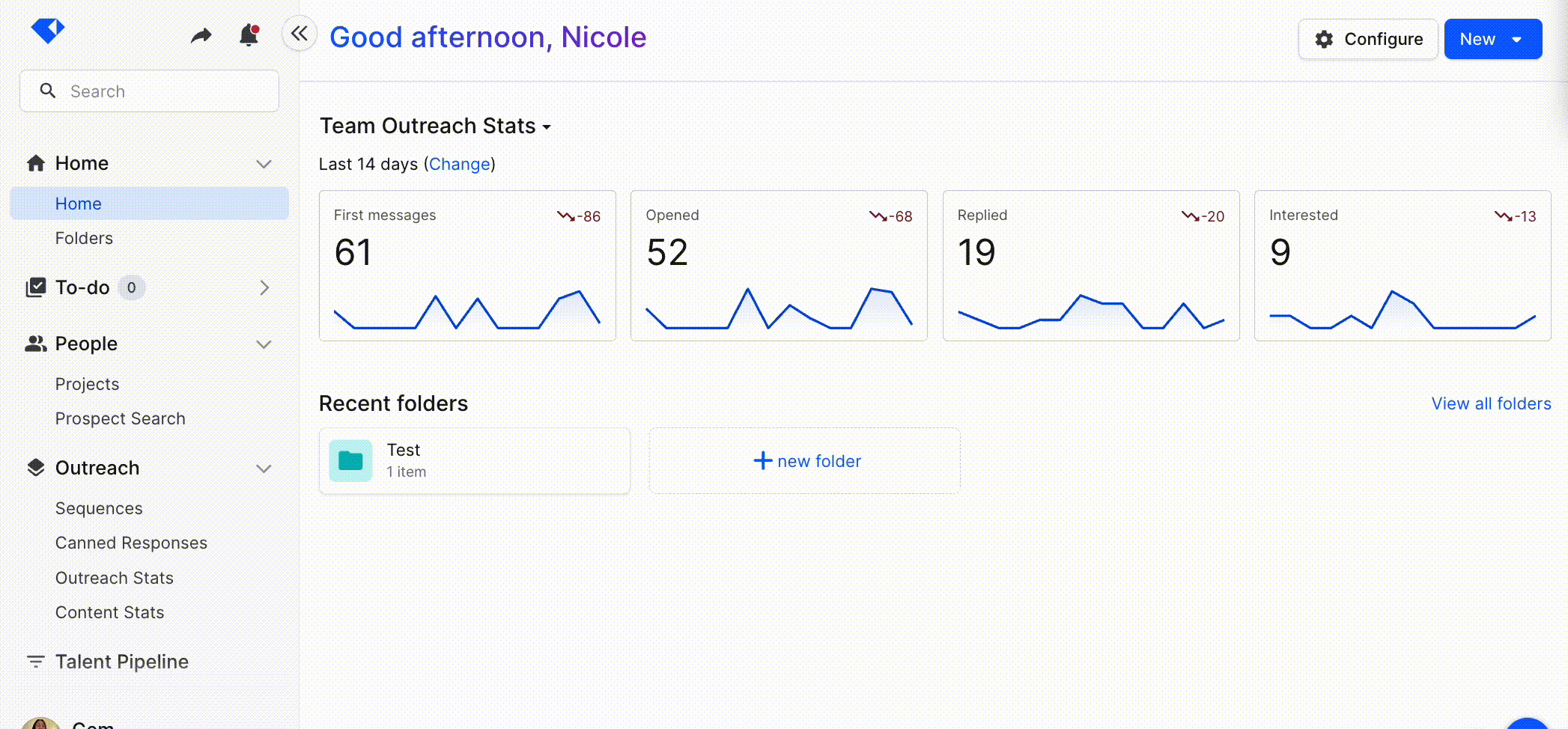Click the Change date range link

click(460, 164)
